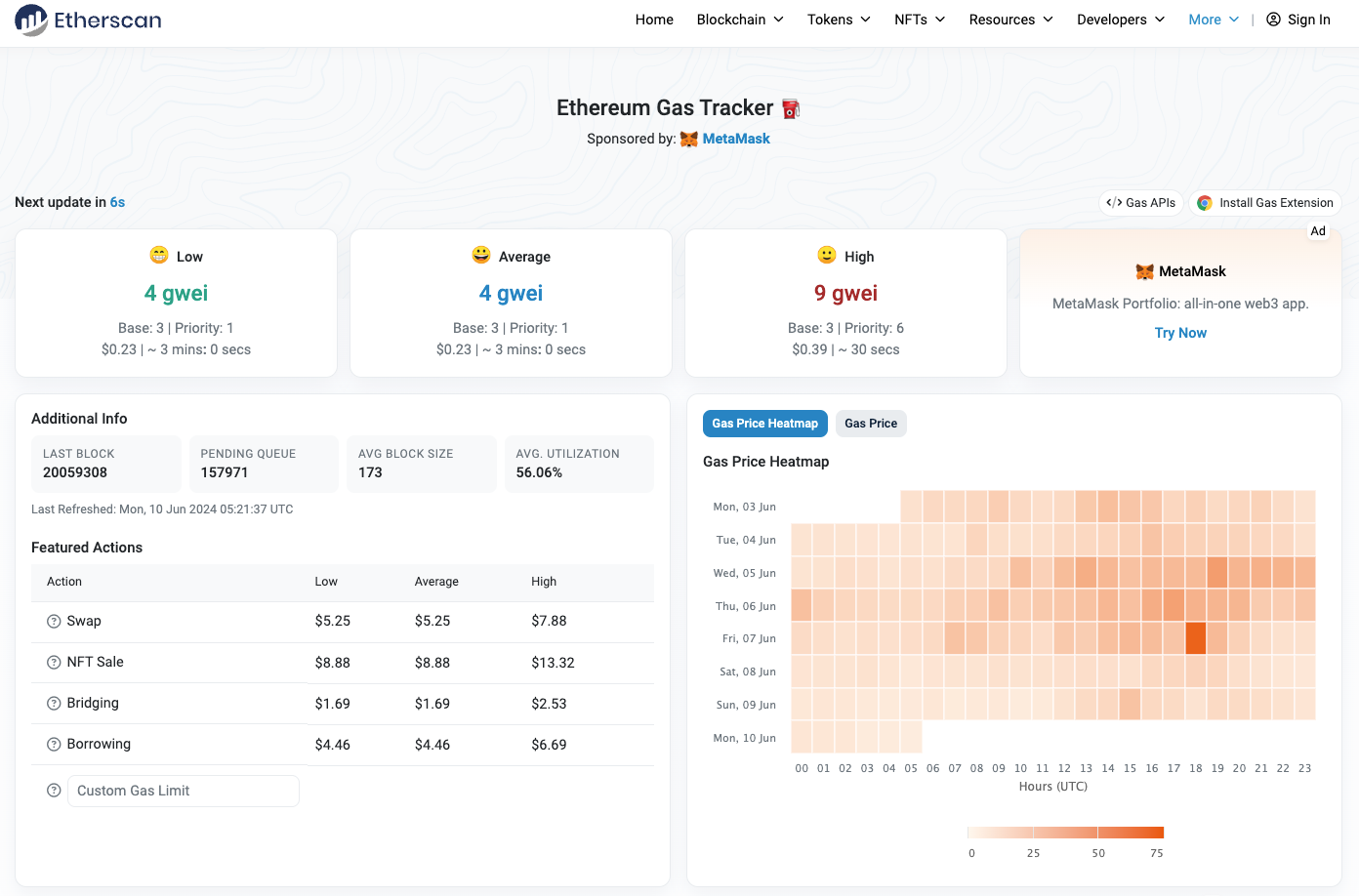Click the code brackets icon in Gas APIs
The image size is (1359, 896).
pyautogui.click(x=1114, y=203)
